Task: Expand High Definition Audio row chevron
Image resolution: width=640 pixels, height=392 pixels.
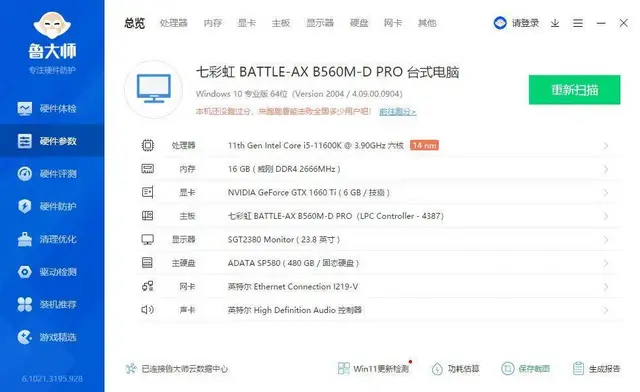Action: (606, 311)
